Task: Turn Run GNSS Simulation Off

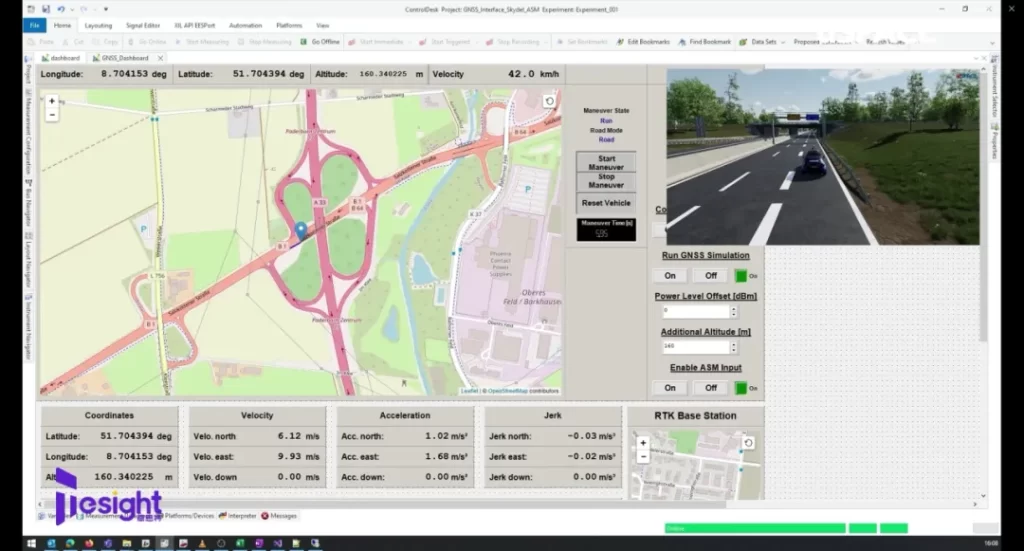Action: pos(710,276)
